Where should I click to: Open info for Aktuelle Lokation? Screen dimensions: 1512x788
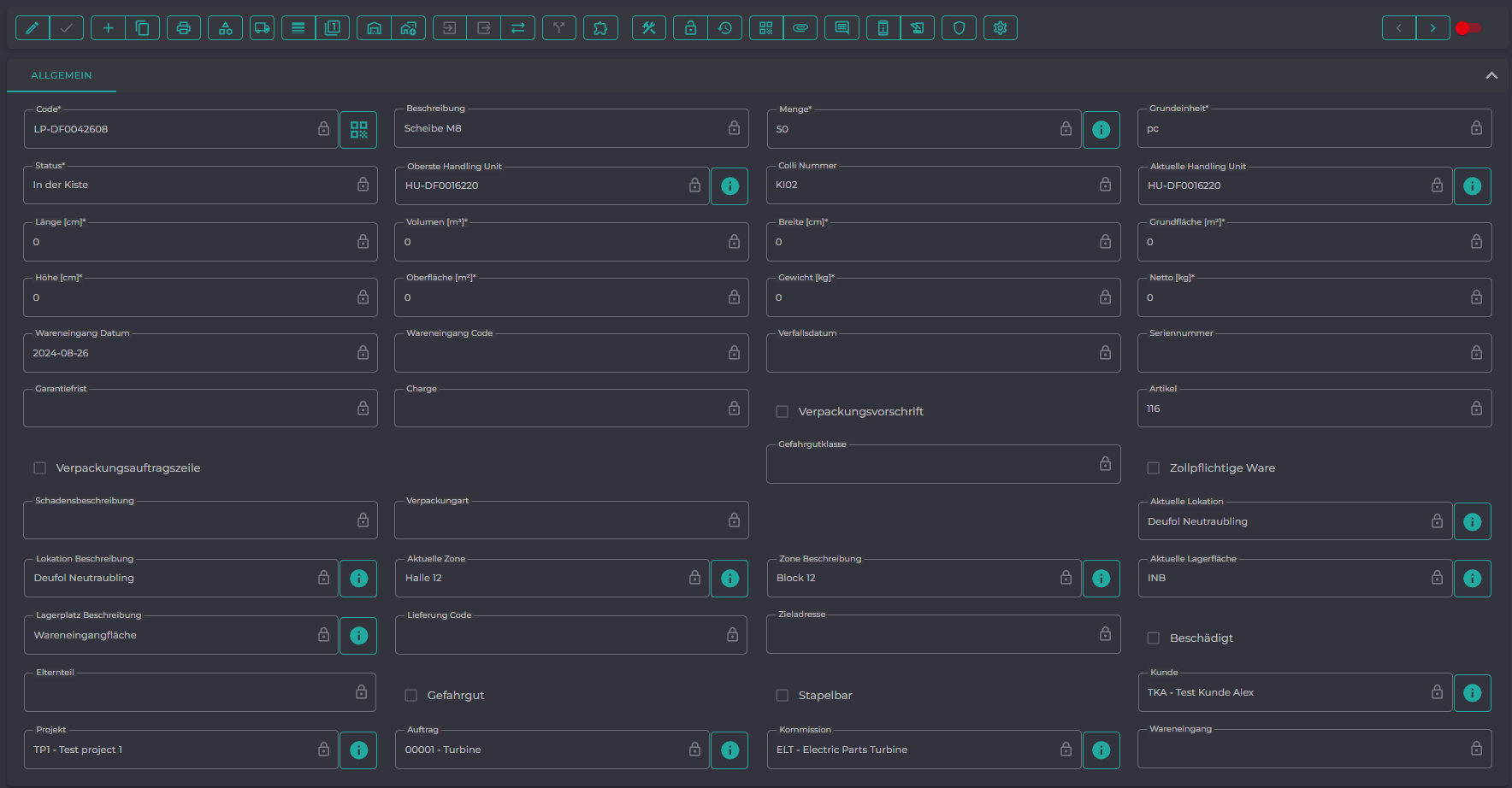1473,522
